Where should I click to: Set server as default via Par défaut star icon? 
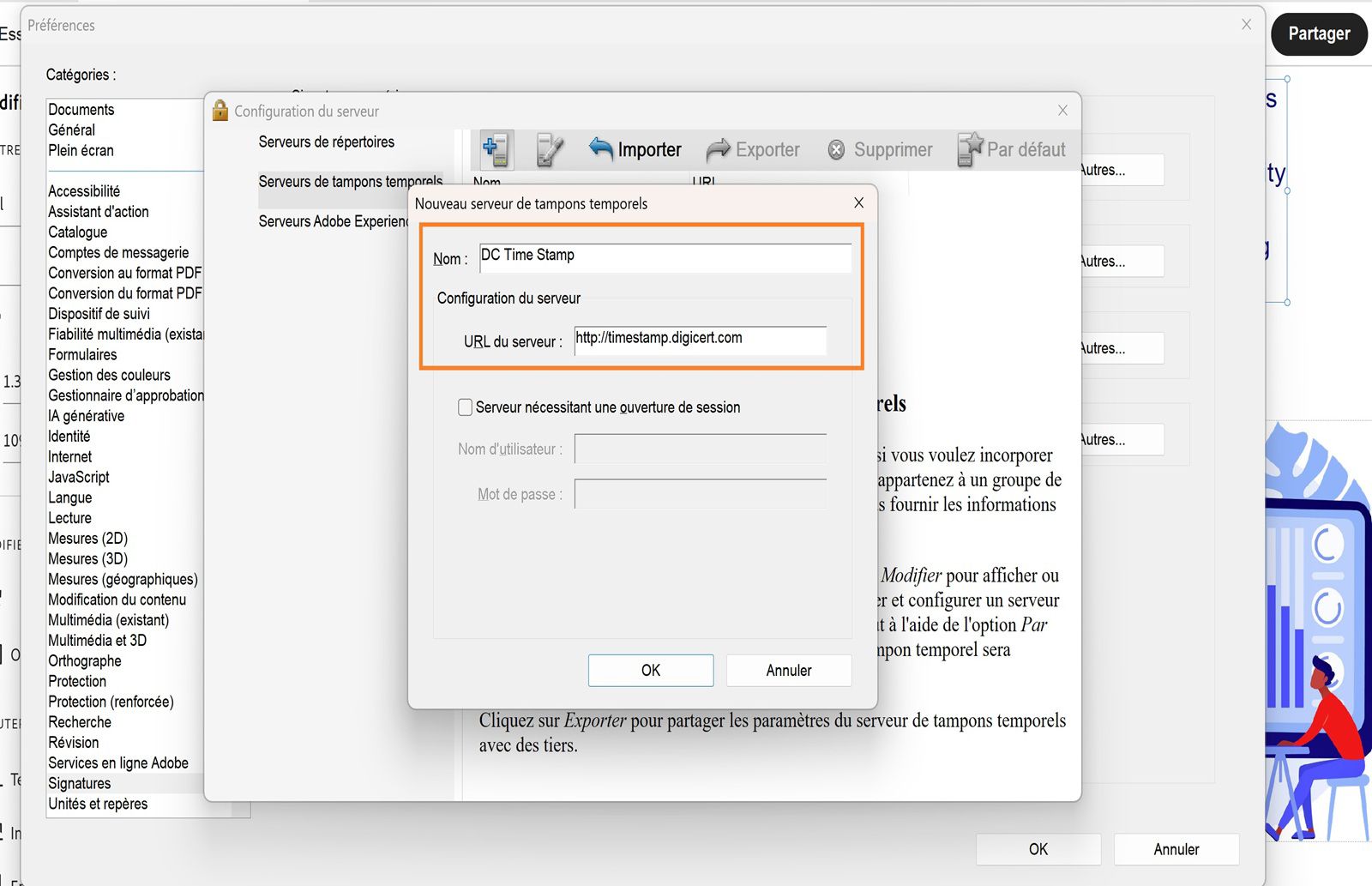(x=1012, y=148)
